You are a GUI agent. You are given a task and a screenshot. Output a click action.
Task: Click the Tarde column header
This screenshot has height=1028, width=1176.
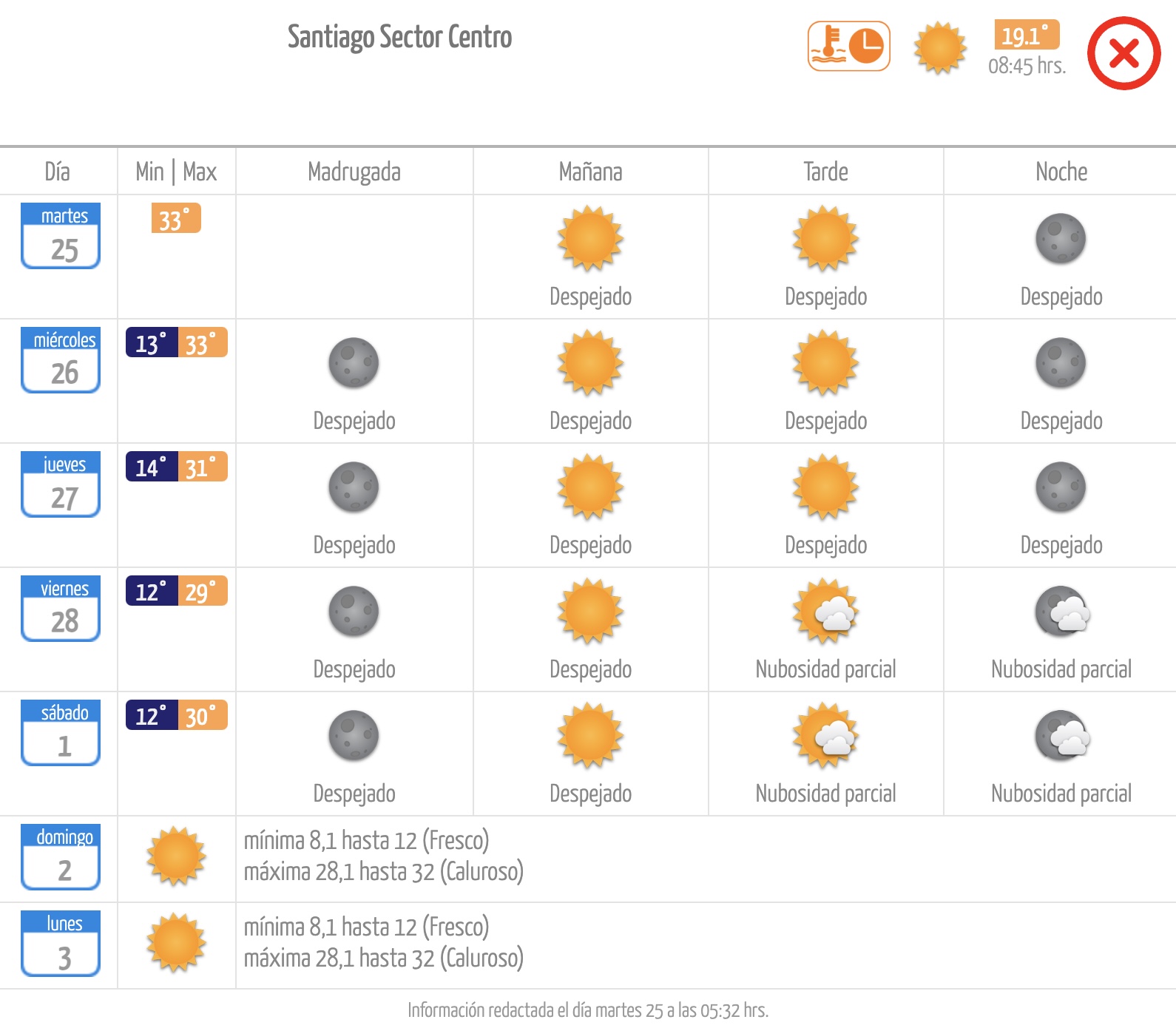point(826,172)
